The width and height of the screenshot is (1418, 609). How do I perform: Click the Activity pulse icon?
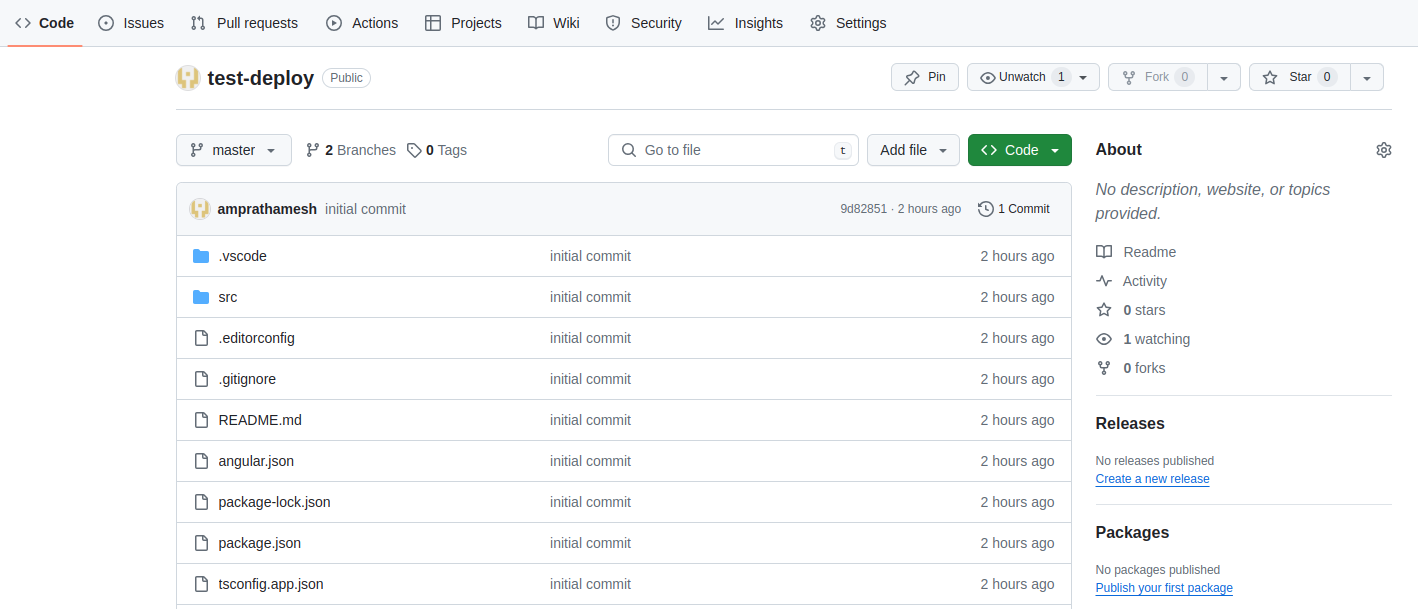click(1104, 281)
